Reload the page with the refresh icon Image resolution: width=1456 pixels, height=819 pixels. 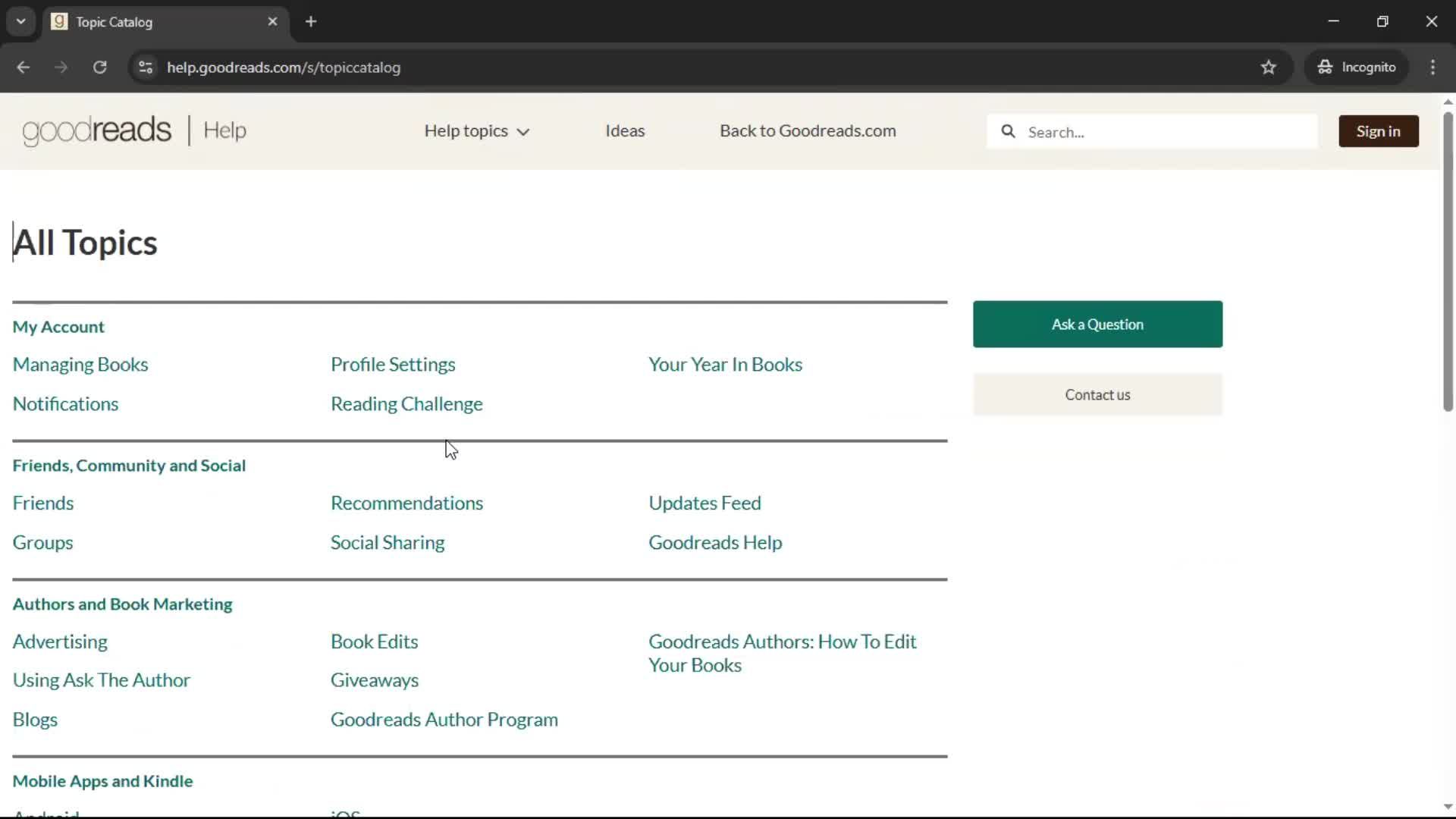point(99,67)
